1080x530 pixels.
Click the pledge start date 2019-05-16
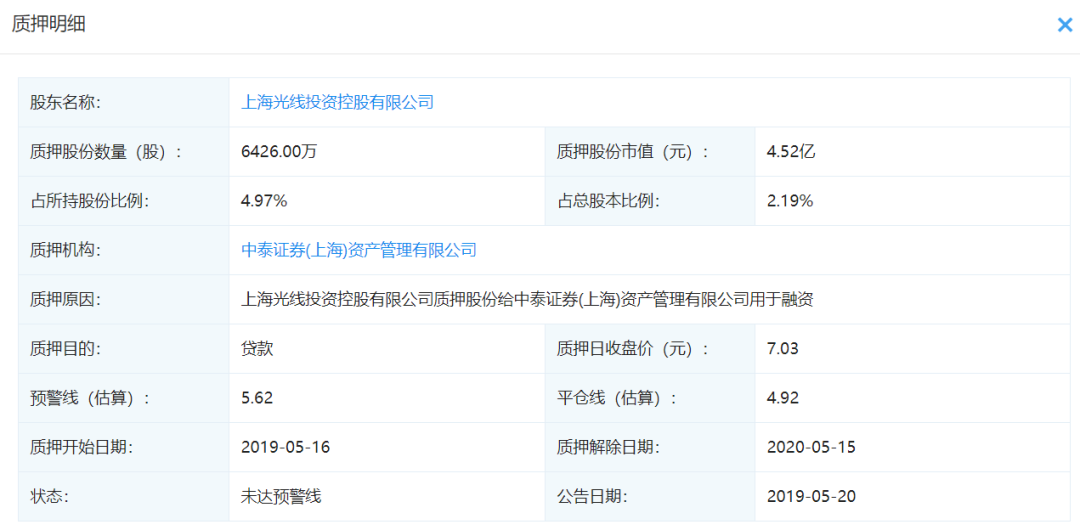pos(286,447)
